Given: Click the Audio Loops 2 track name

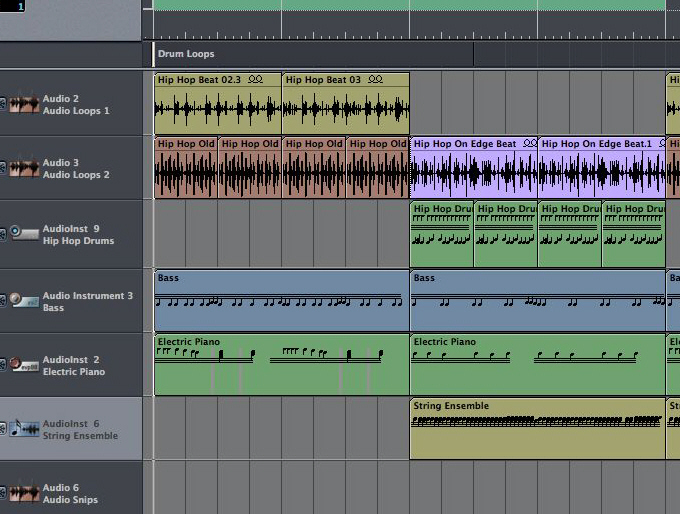Looking at the screenshot, I should pos(76,175).
